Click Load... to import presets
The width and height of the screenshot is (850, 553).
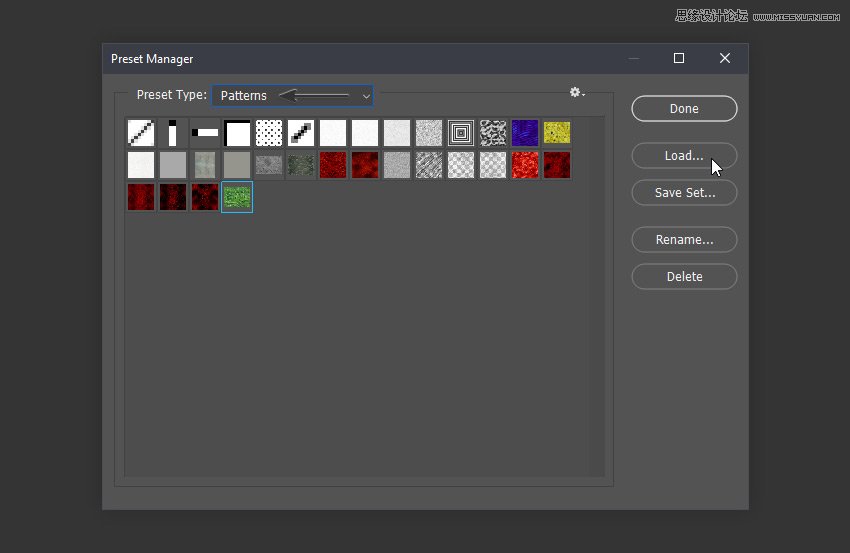[x=684, y=156]
